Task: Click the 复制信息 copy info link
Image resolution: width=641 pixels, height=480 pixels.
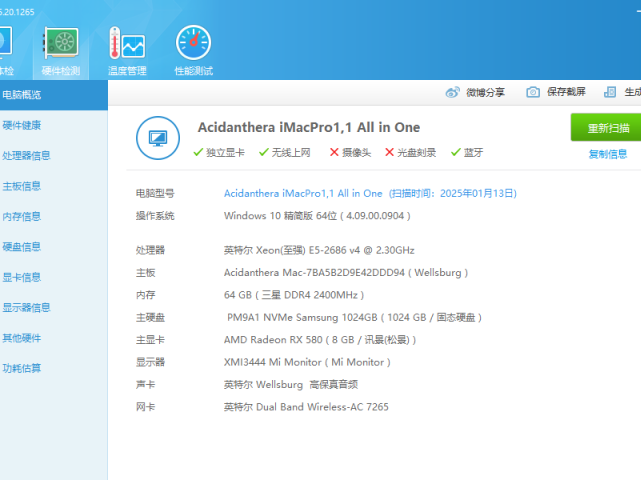Action: pos(608,154)
